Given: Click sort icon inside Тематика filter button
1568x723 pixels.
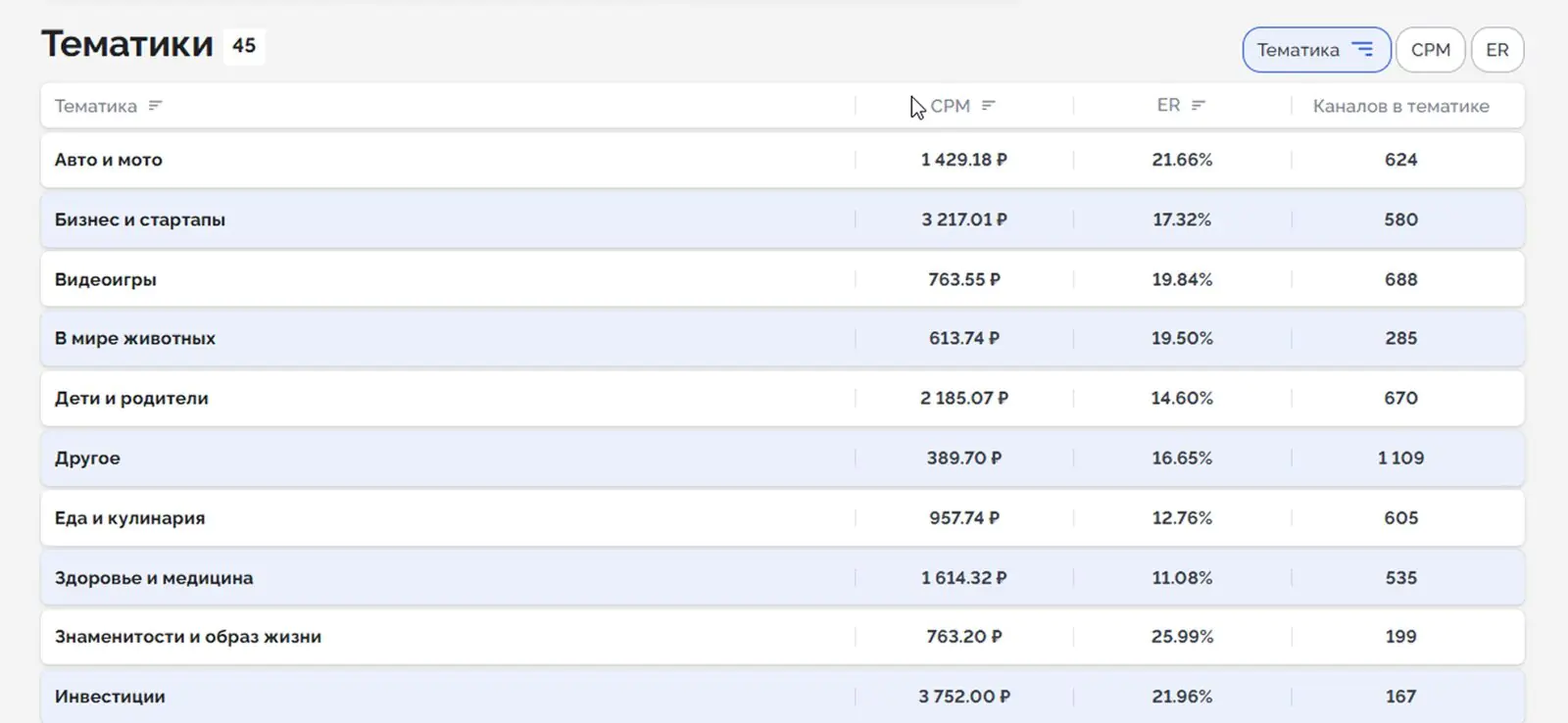Looking at the screenshot, I should click(x=1362, y=50).
